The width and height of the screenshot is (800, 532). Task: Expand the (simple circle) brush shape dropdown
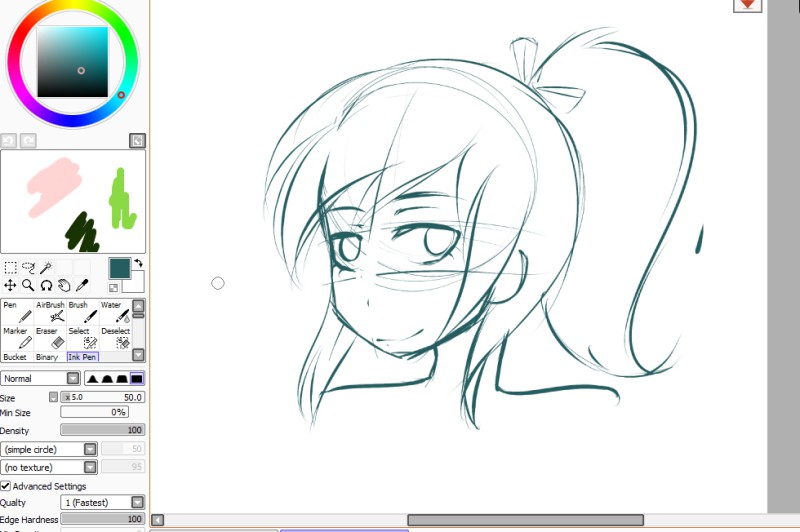click(x=49, y=449)
